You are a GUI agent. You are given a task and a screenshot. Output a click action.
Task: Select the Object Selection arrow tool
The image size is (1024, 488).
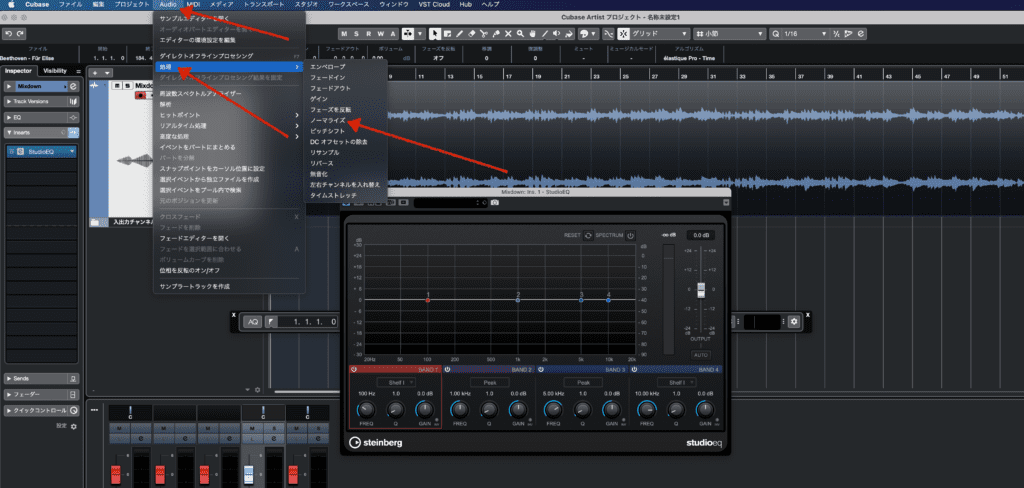[x=434, y=33]
